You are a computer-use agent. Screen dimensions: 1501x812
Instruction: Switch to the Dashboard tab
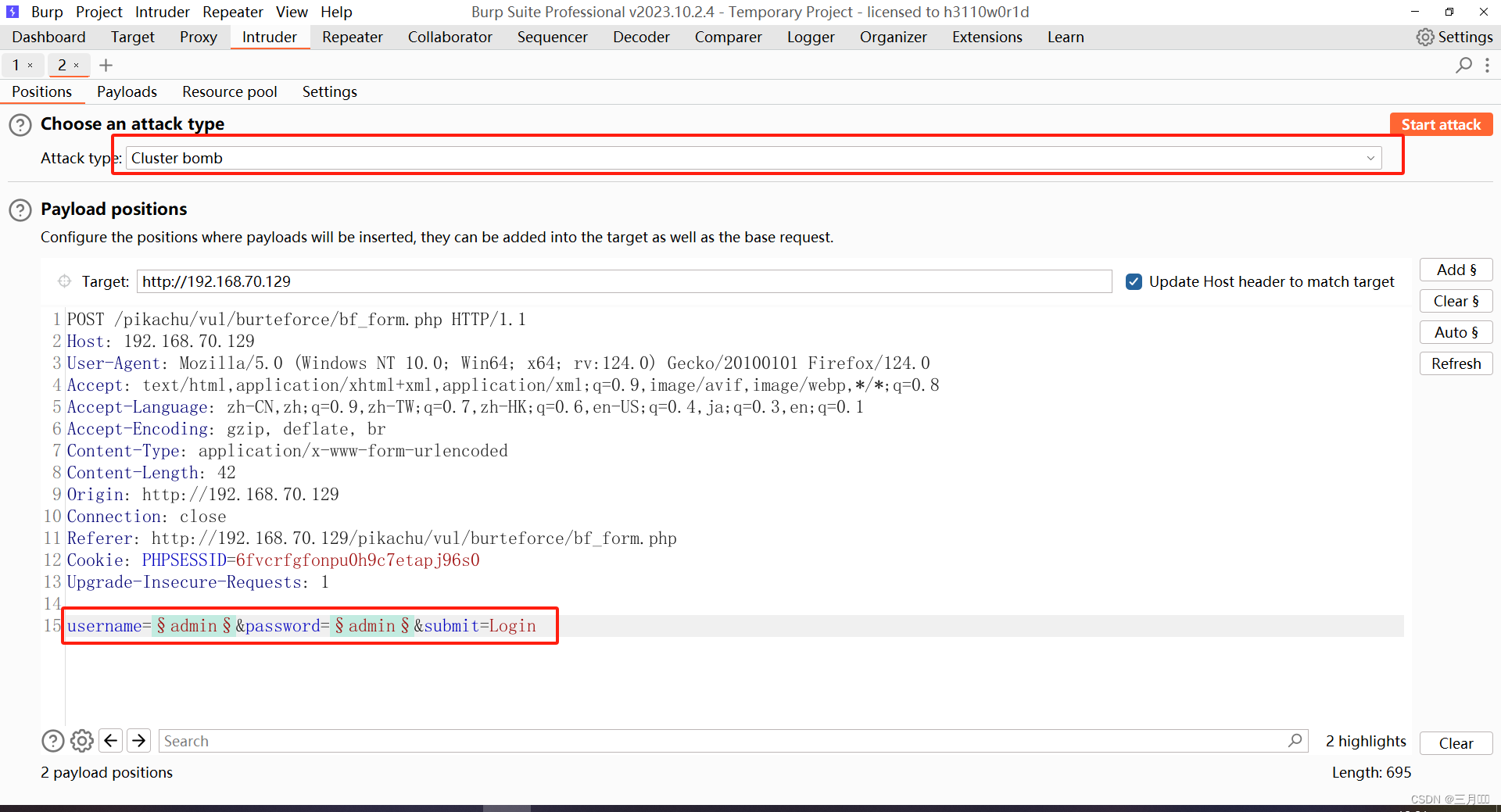pyautogui.click(x=48, y=37)
